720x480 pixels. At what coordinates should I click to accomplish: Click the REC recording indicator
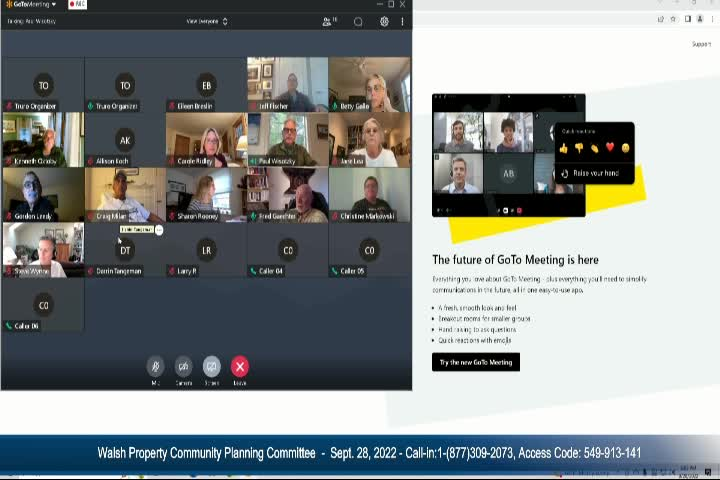click(x=76, y=4)
